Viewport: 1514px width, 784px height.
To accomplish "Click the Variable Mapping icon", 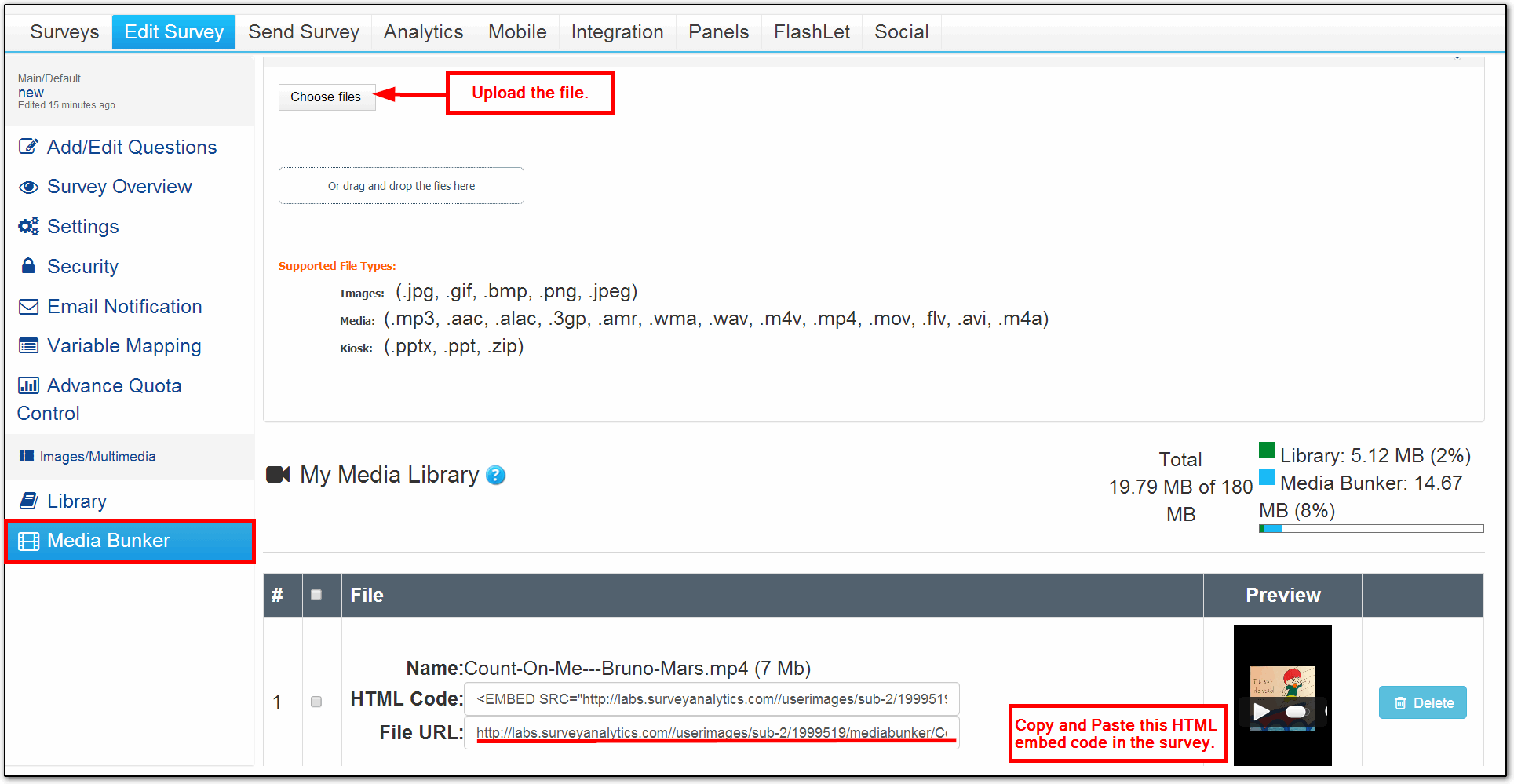I will point(28,346).
